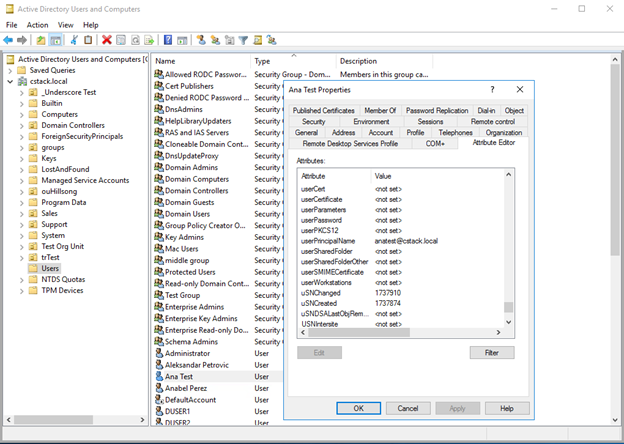Switch to the Member Of tab
Screen dimensions: 624x444
(x=380, y=111)
